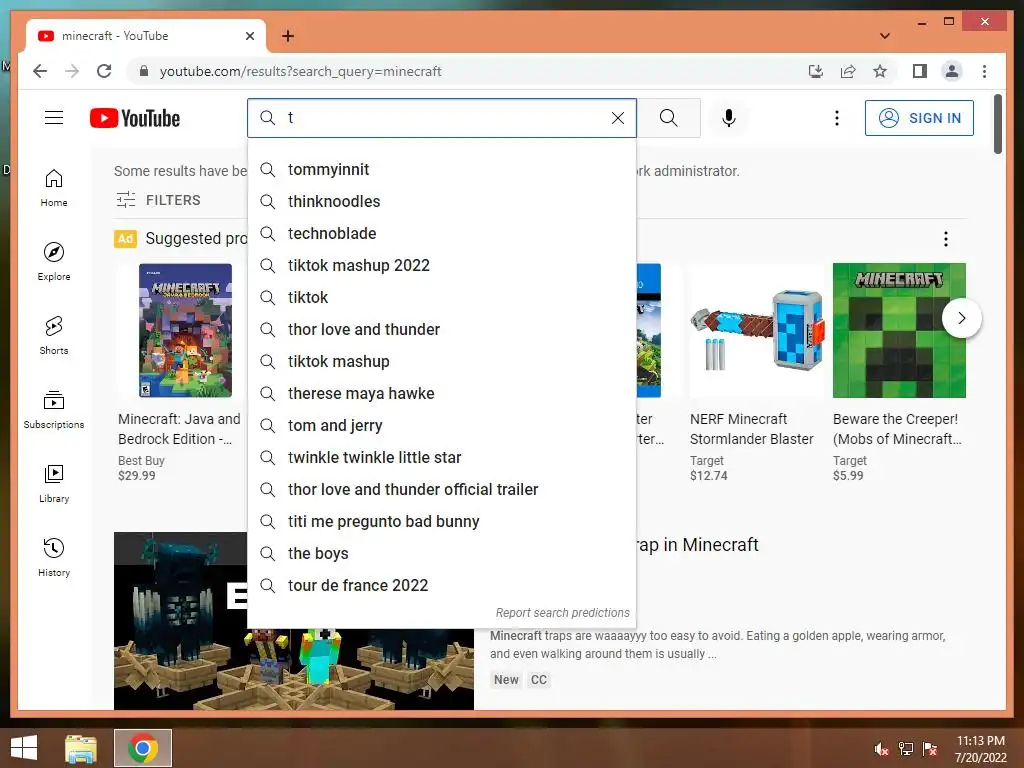Click the Chrome taskbar icon
1024x768 pixels.
point(143,748)
